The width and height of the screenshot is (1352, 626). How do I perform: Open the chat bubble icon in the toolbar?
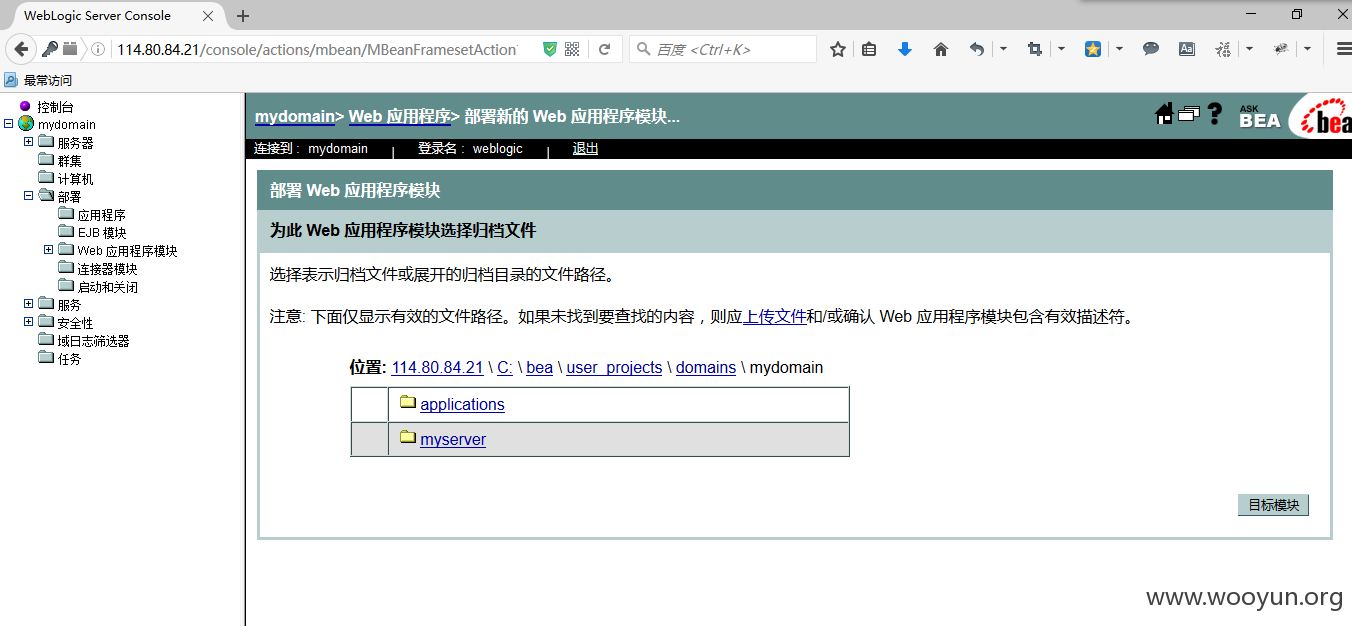coord(1151,49)
